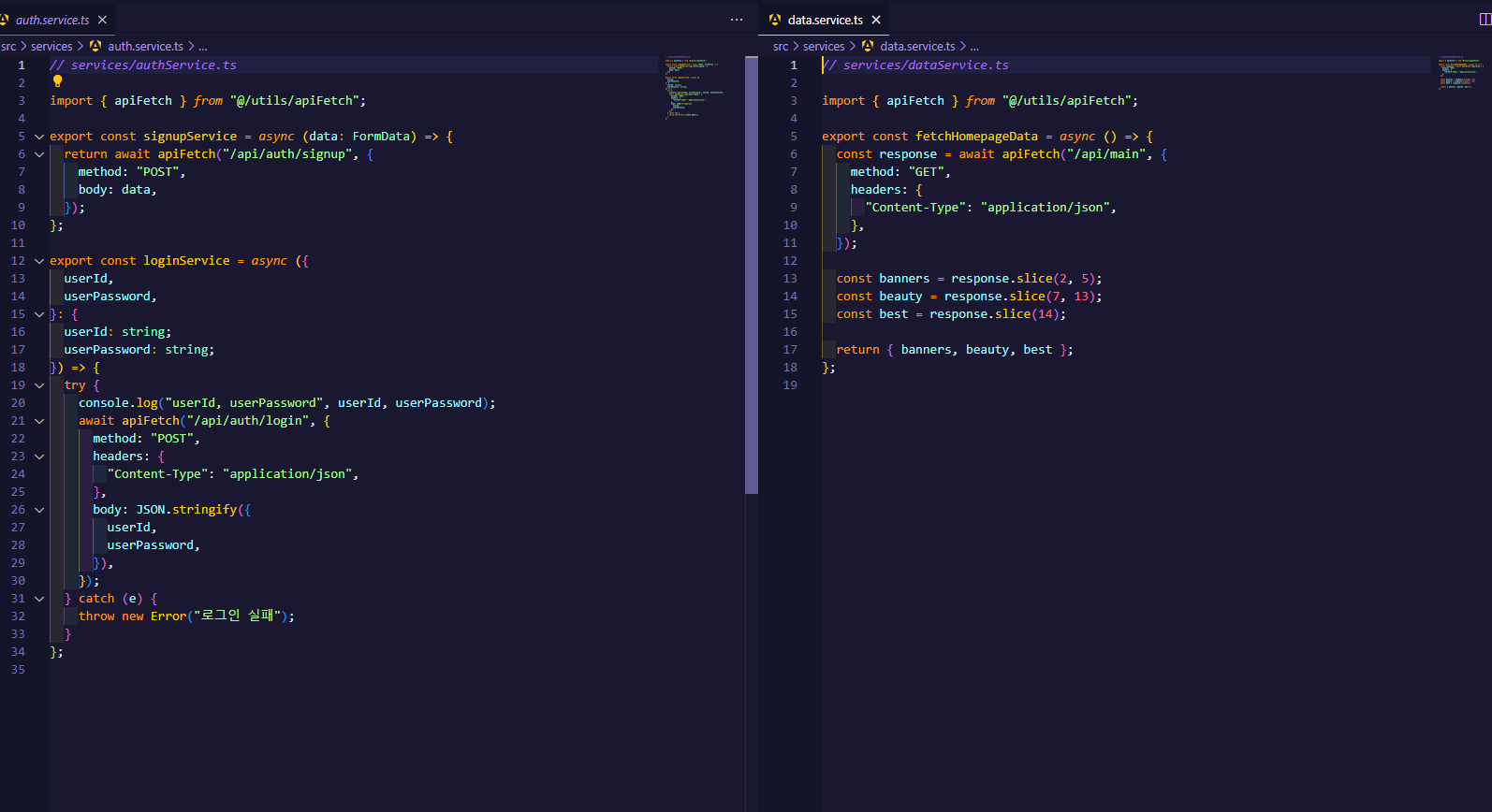Screen dimensions: 1492x812
Task: Collapse the type annotation fold at line 15
Action: tap(39, 314)
